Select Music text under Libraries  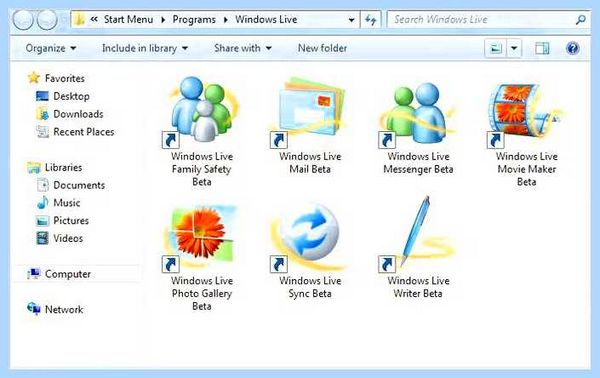(x=67, y=203)
